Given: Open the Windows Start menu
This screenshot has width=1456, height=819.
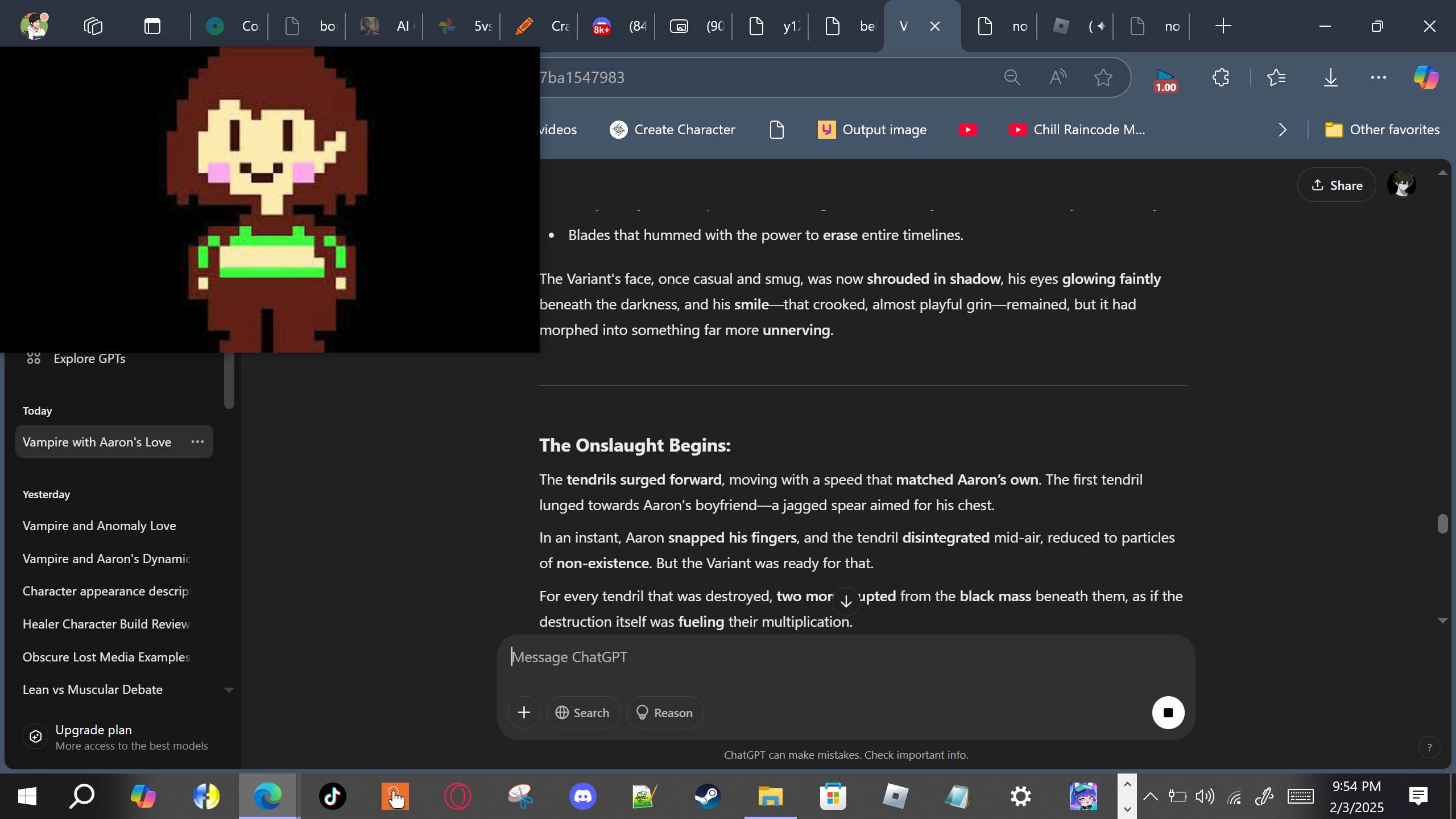Looking at the screenshot, I should click(27, 796).
